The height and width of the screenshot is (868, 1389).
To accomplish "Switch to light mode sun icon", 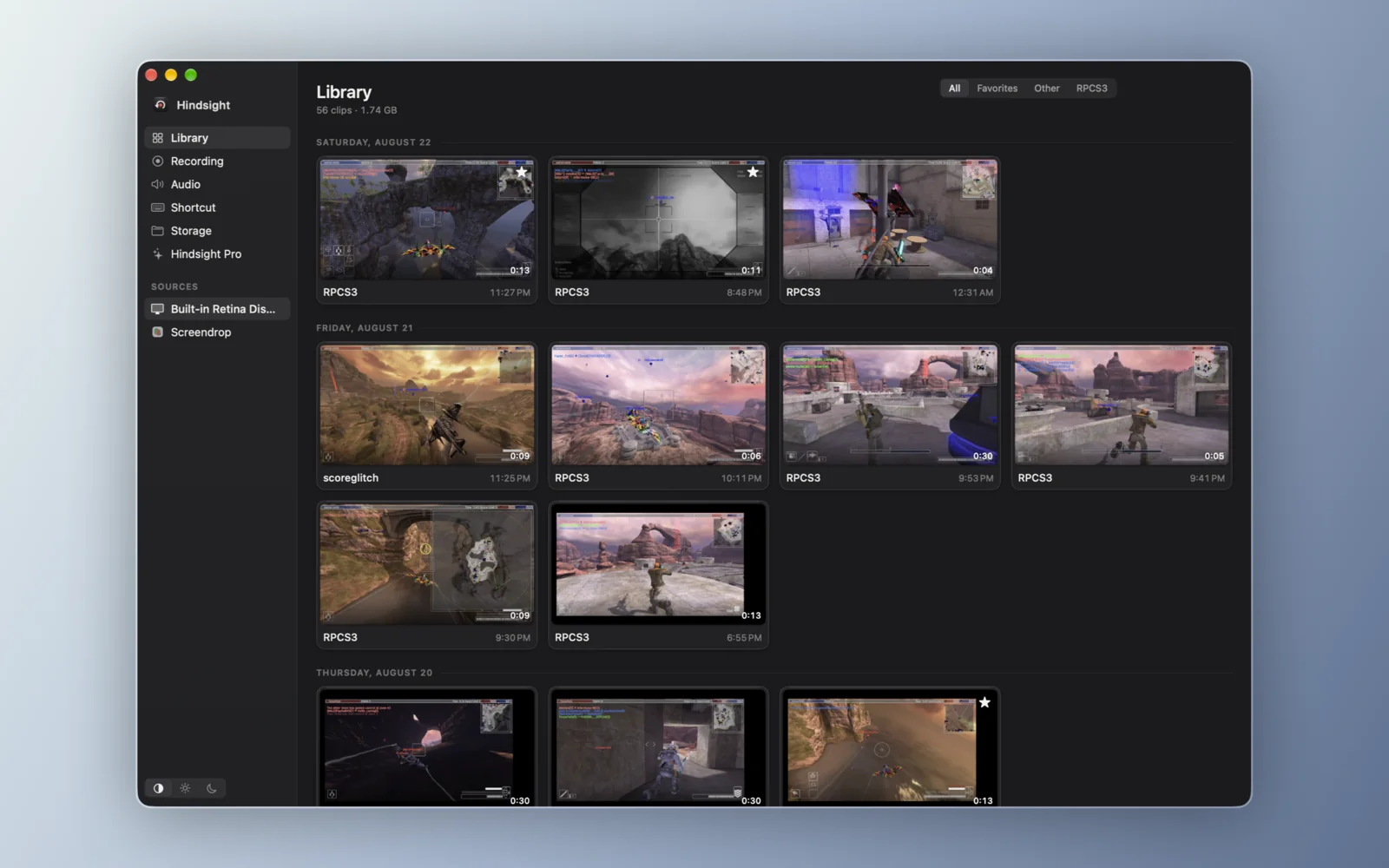I will (x=185, y=788).
